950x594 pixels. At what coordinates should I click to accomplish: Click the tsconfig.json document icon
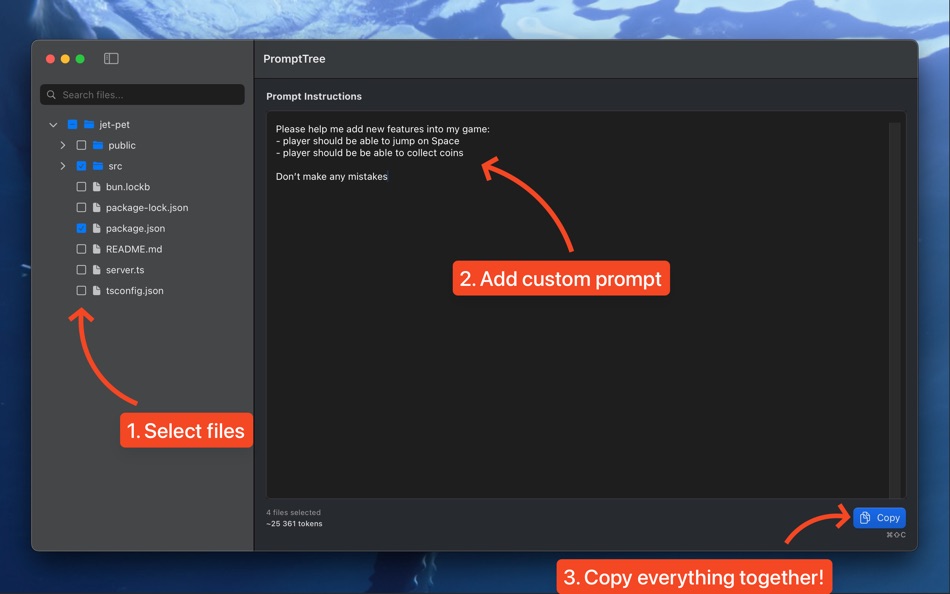tap(95, 290)
